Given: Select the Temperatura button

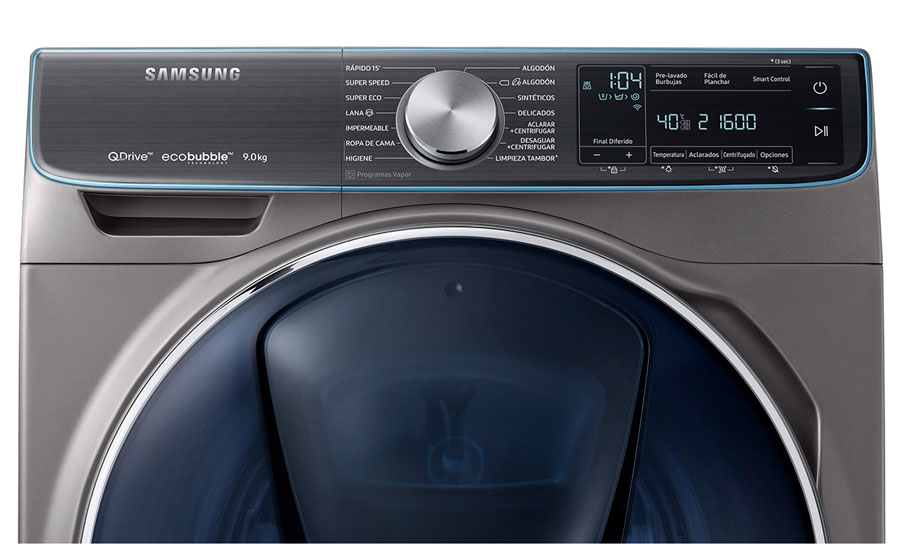Looking at the screenshot, I should tap(669, 154).
